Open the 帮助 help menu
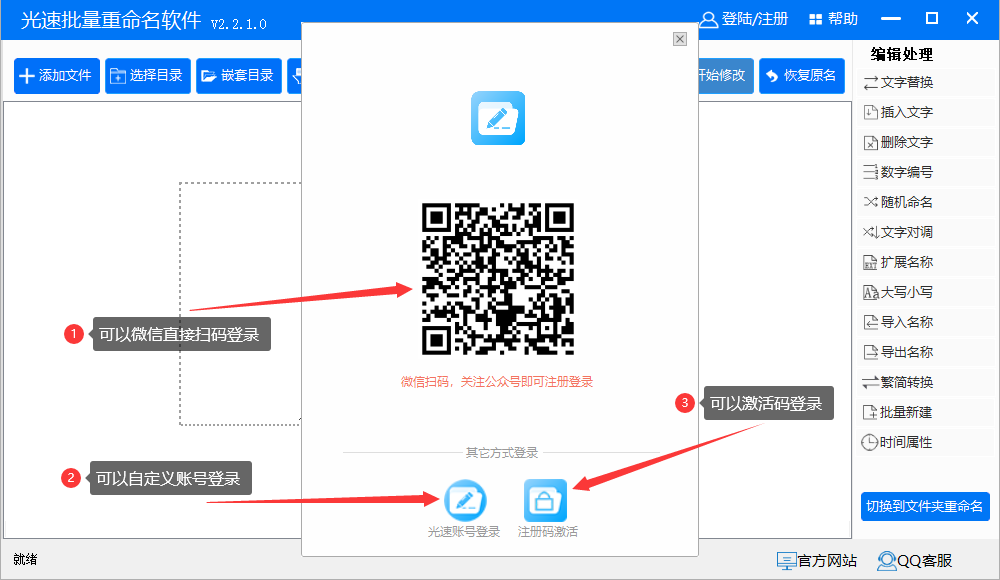This screenshot has width=1000, height=580. click(834, 19)
